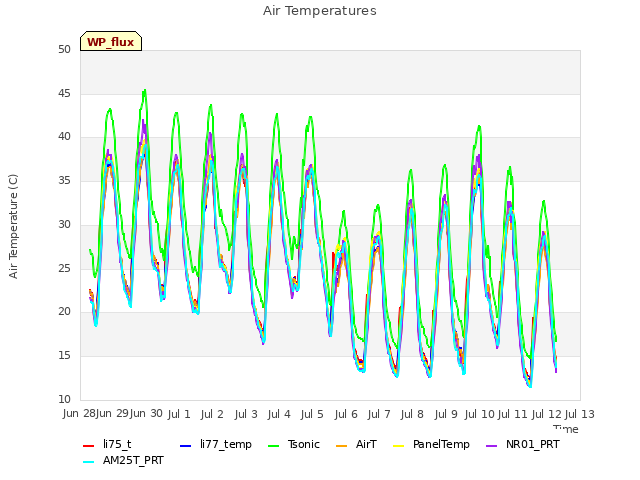Click the 10 y-axis tick label
640x480 pixels.
tap(64, 399)
